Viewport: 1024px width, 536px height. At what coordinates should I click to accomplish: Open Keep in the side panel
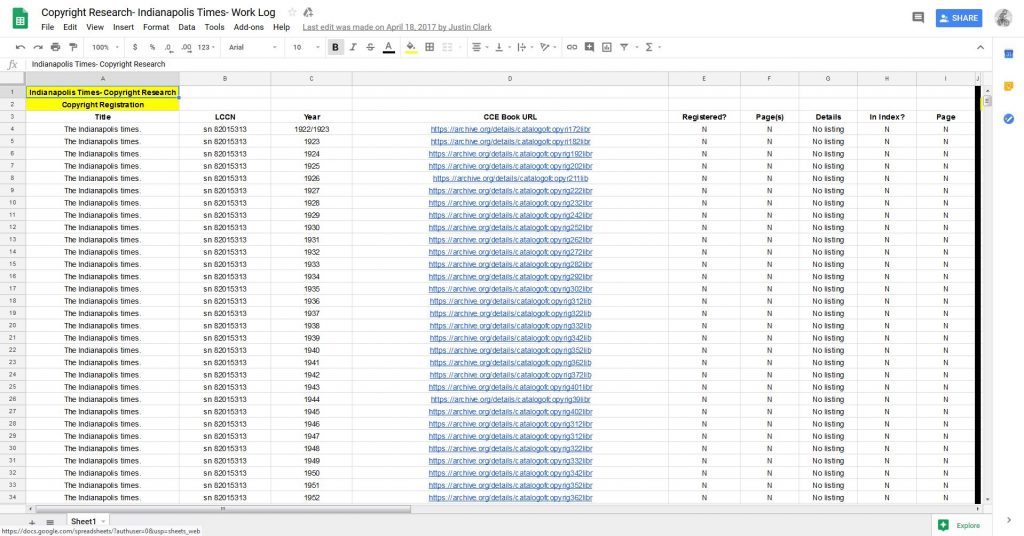point(1008,86)
